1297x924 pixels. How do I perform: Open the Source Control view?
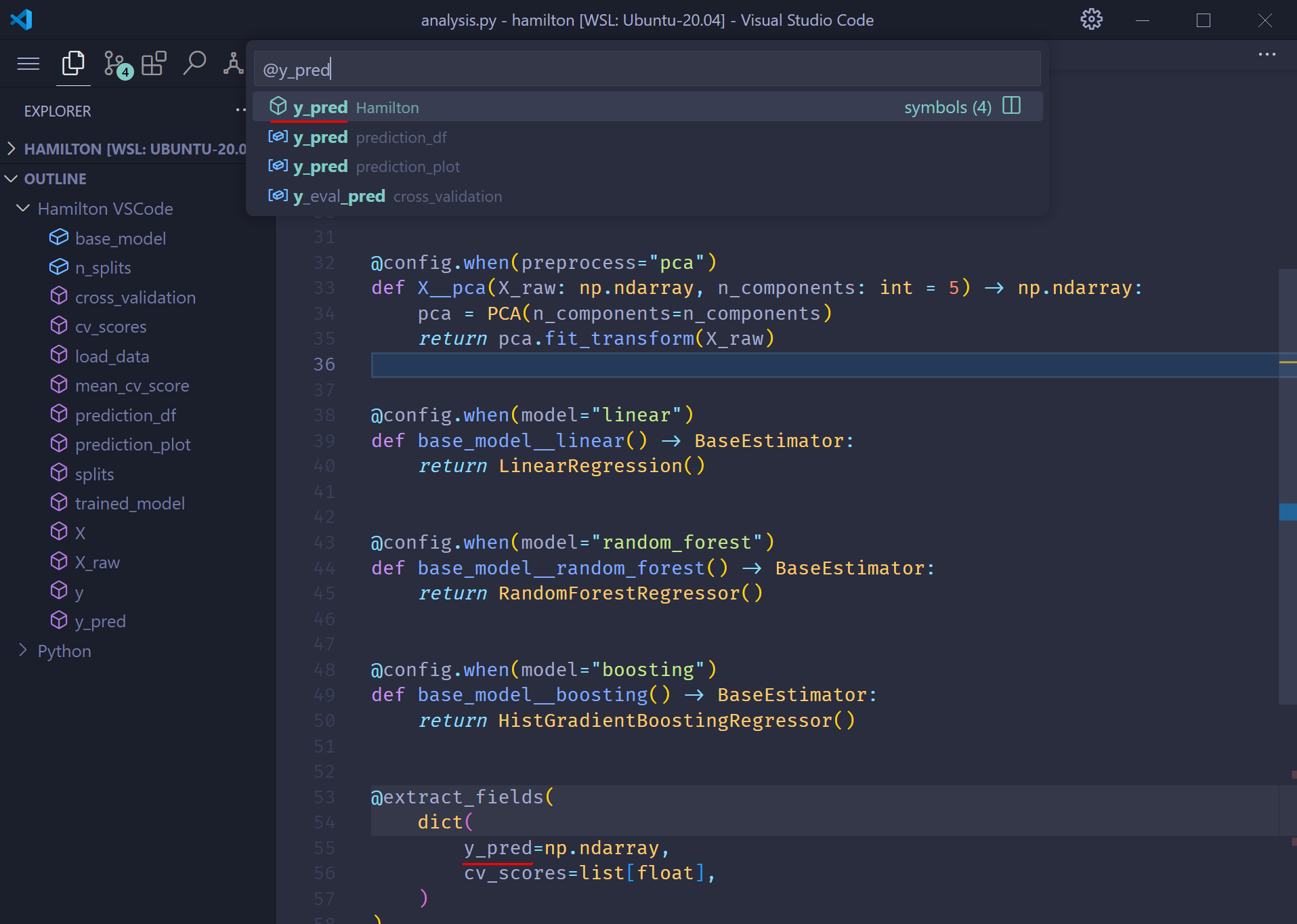[x=115, y=64]
